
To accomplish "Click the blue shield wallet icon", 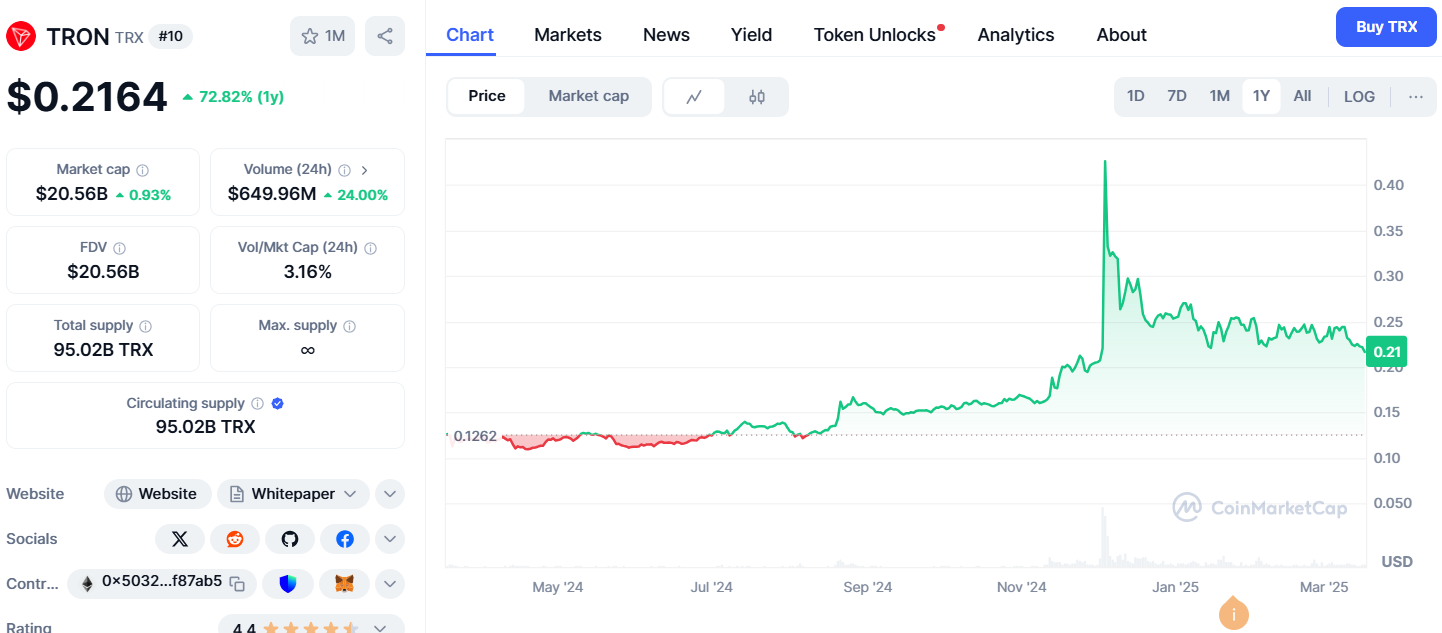I will 289,583.
